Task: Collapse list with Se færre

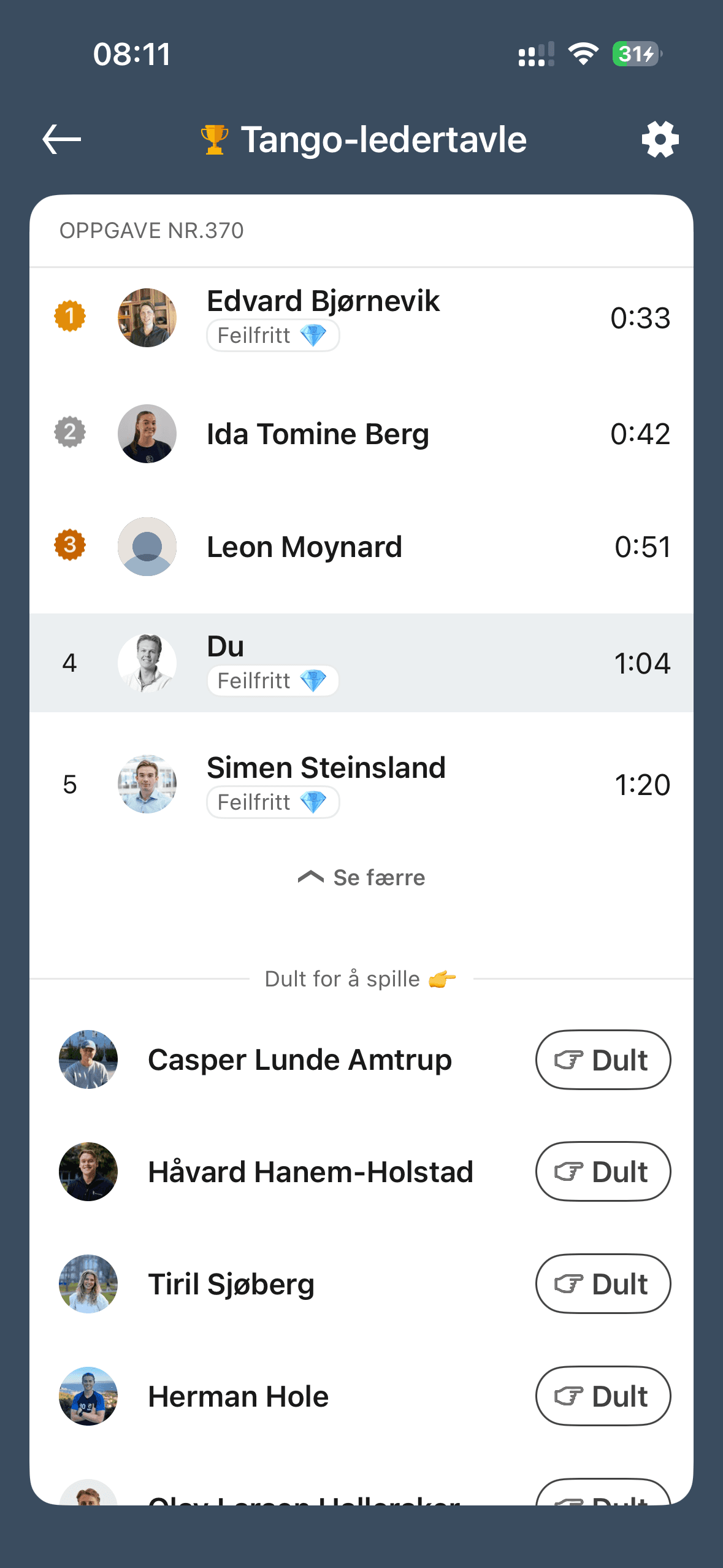Action: point(362,878)
